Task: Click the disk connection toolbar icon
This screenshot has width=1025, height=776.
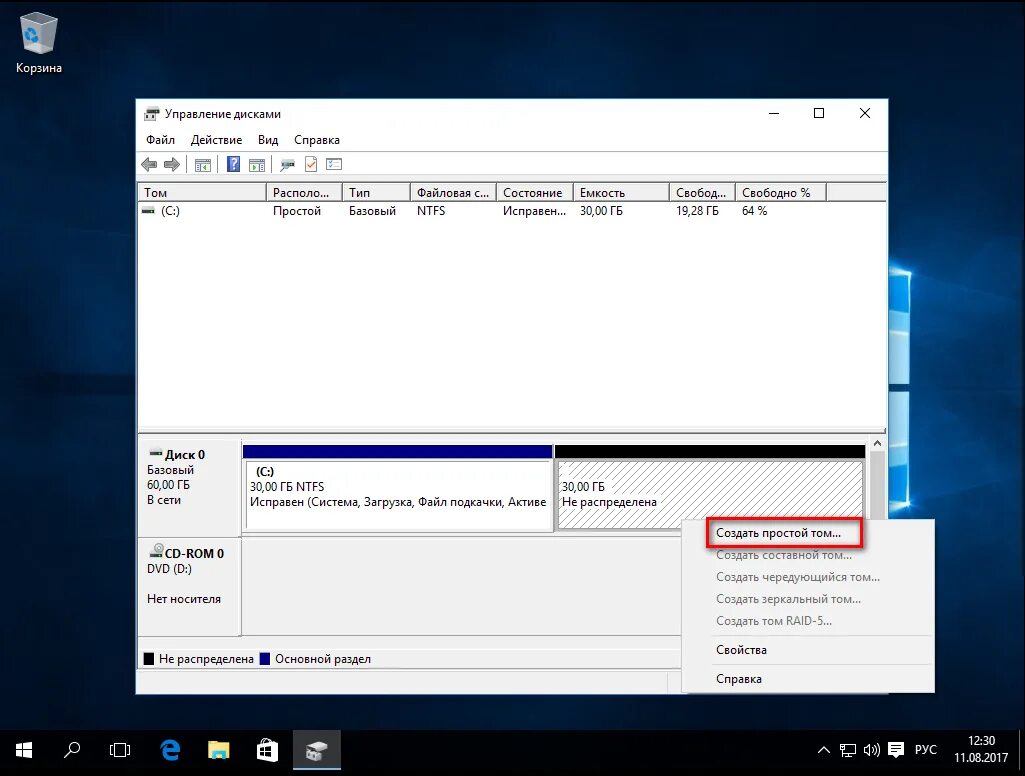Action: point(288,165)
